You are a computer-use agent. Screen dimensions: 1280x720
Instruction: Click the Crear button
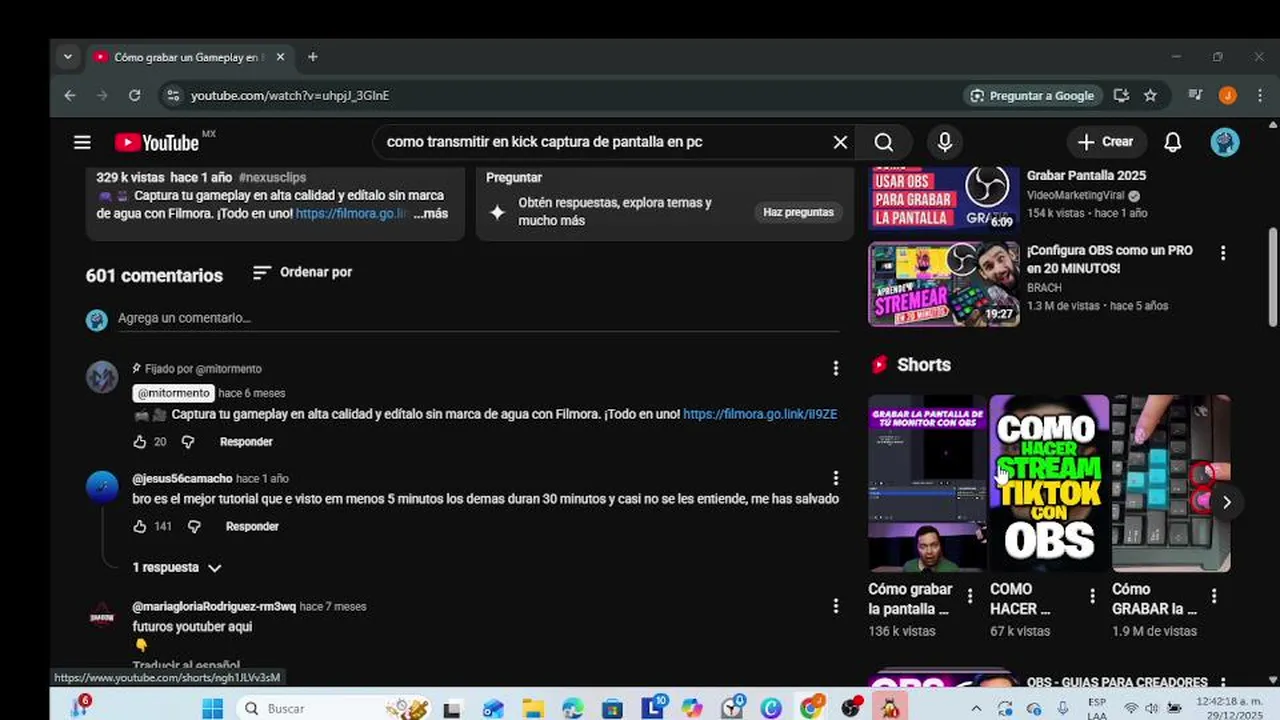[x=1105, y=142]
